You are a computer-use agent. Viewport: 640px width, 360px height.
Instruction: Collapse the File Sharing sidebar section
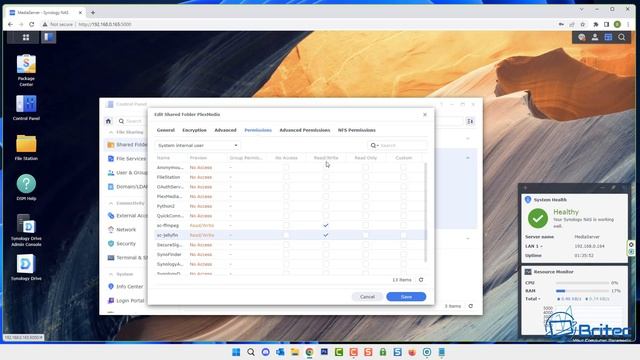click(111, 132)
